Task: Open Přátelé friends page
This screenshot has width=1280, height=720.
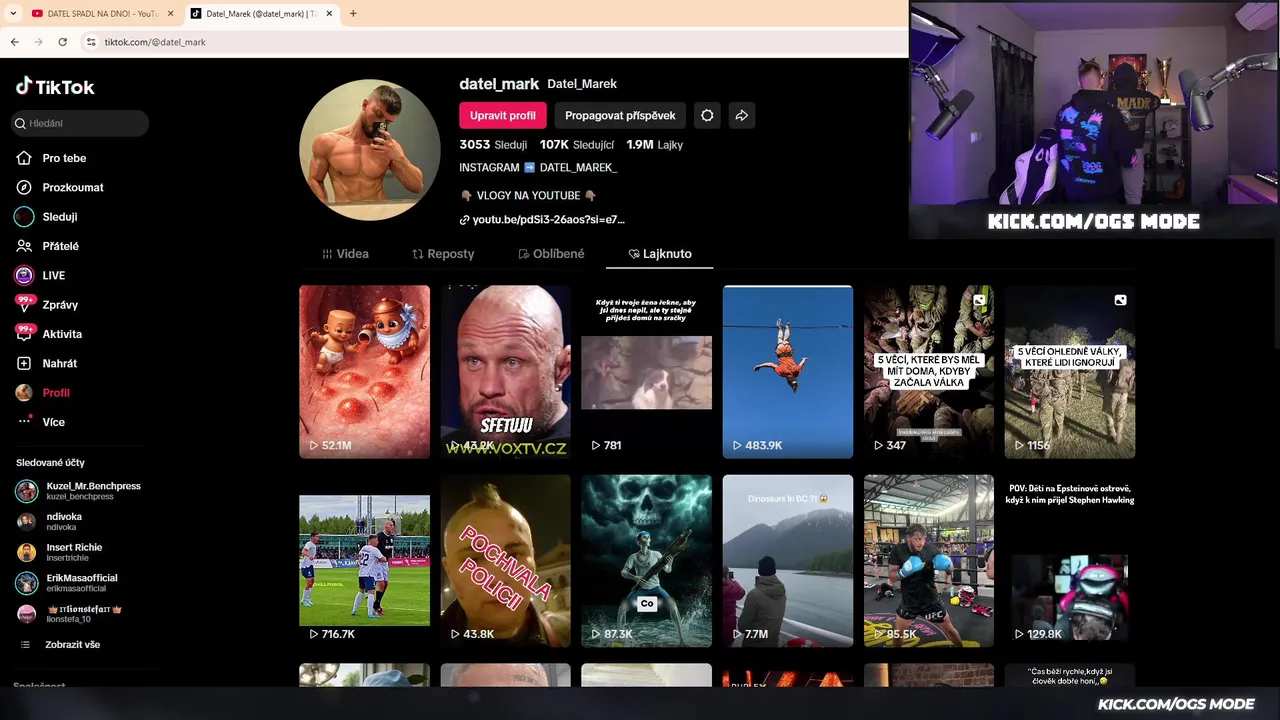Action: pyautogui.click(x=47, y=246)
